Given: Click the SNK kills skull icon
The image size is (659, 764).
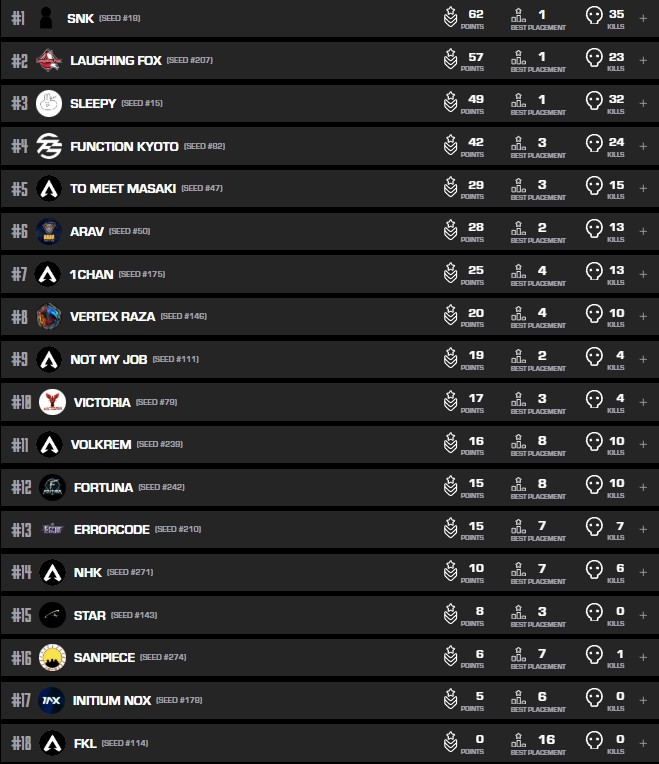Looking at the screenshot, I should [x=594, y=17].
